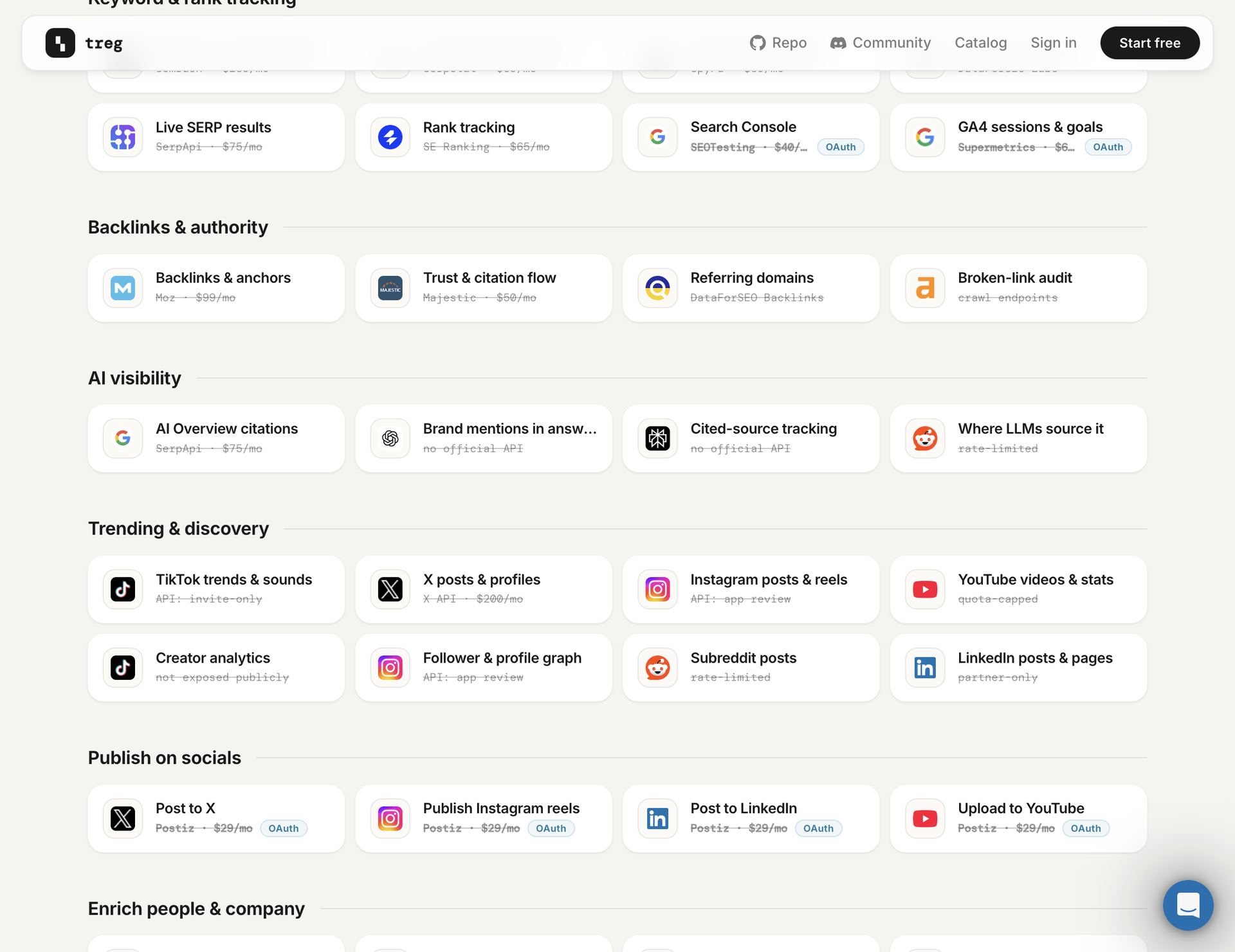
Task: Click the Majestic icon on Trust & citation flow
Action: 390,288
